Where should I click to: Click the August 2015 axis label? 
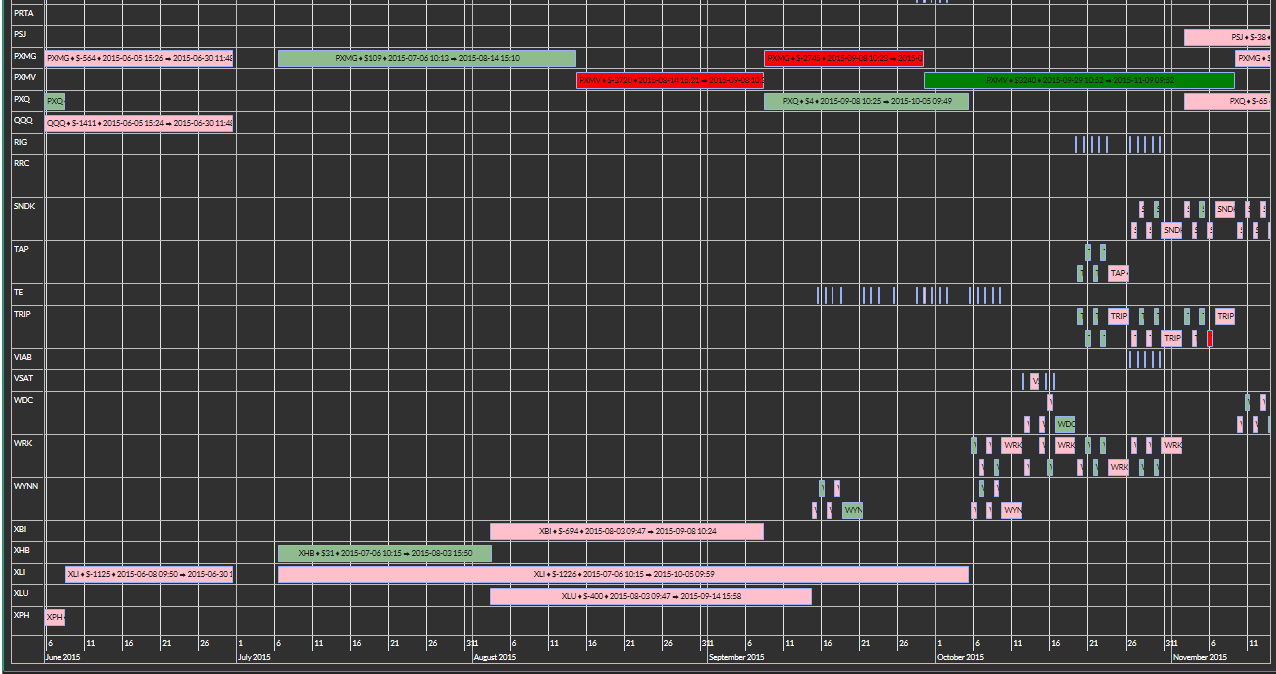(494, 657)
